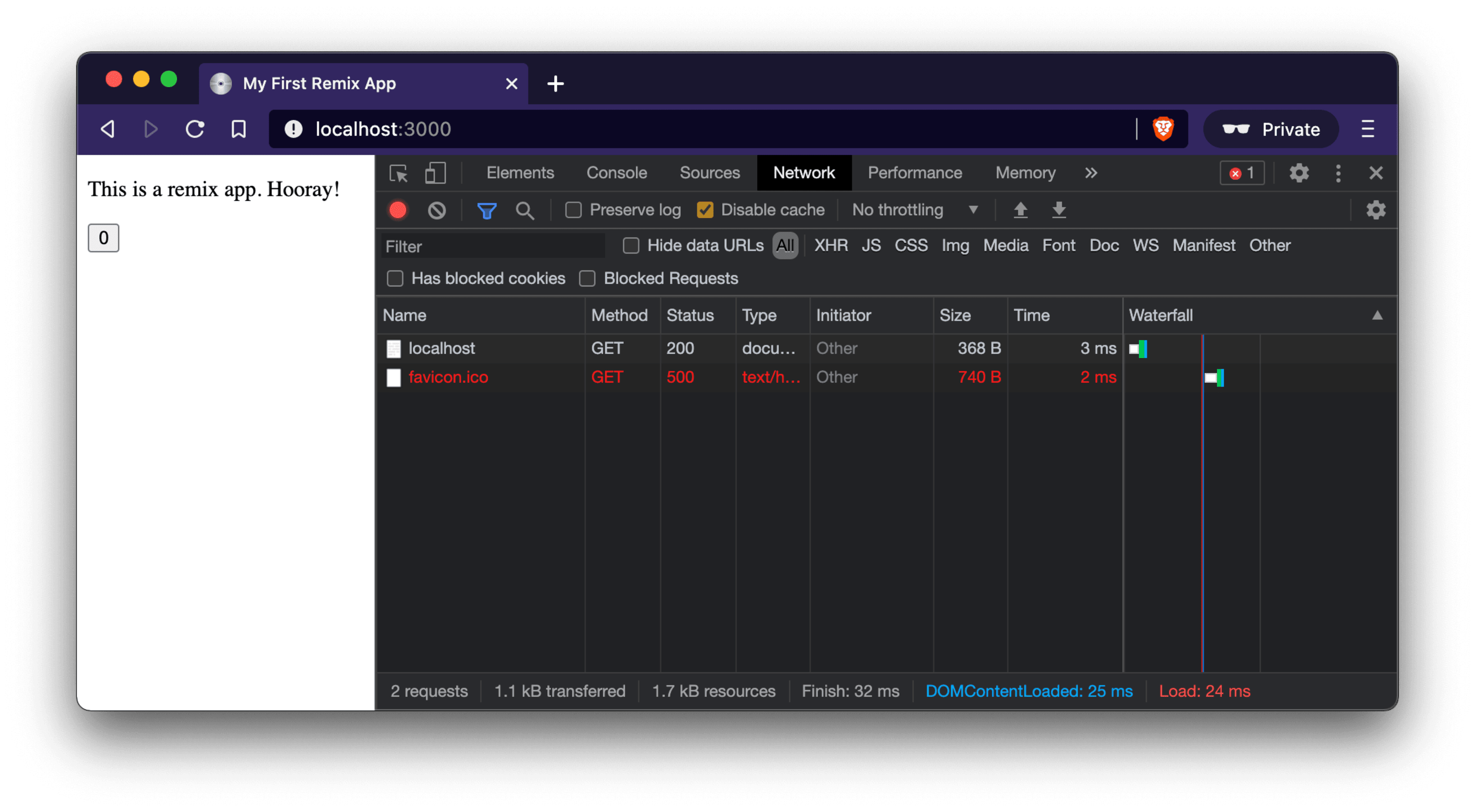Open network search with magnifier icon

pos(525,210)
